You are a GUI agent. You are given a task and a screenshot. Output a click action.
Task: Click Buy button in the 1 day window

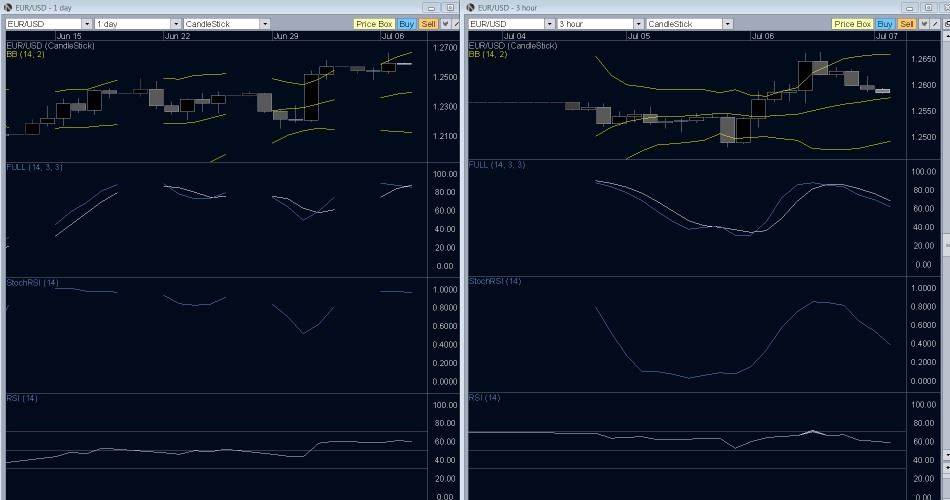pos(407,24)
